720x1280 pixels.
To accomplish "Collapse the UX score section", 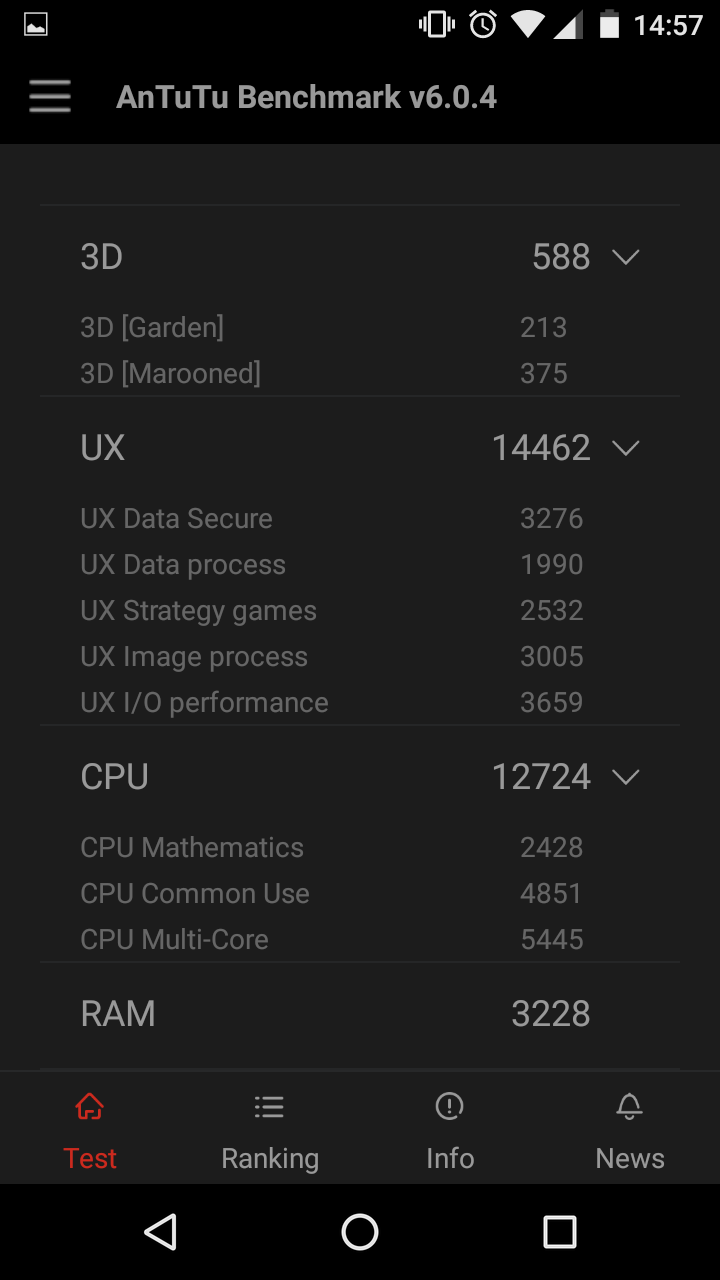I will (x=626, y=448).
